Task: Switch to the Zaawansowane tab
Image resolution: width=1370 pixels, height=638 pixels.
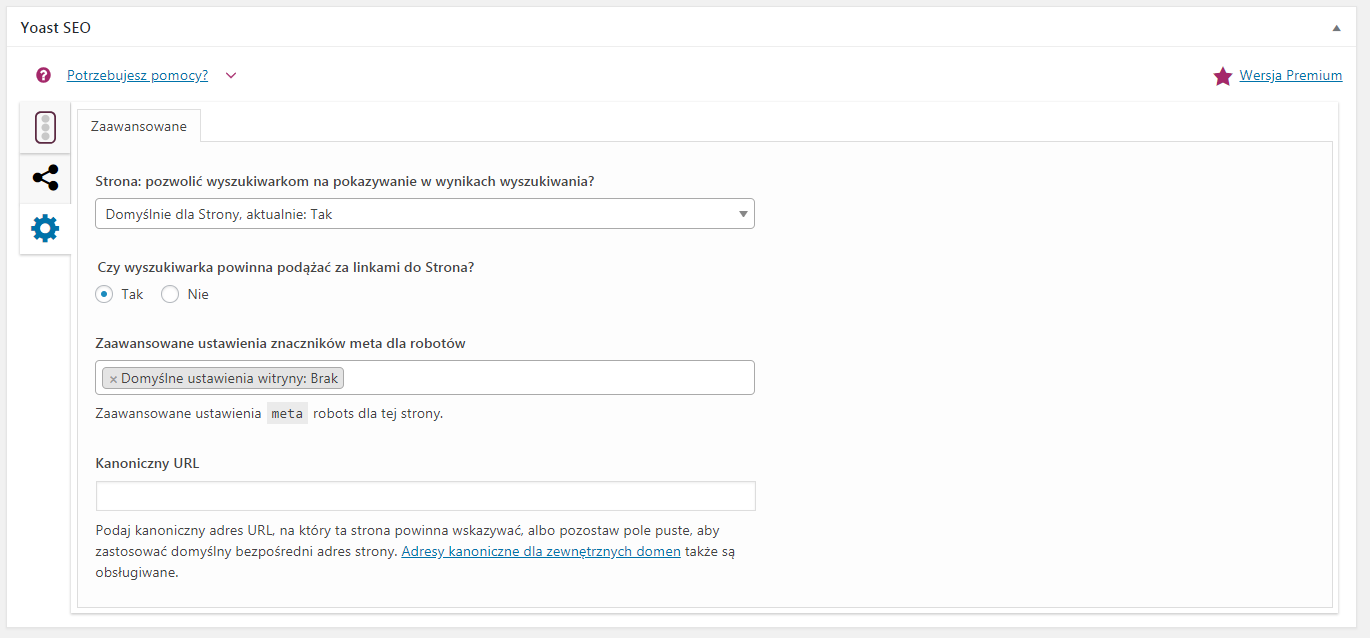Action: click(139, 127)
